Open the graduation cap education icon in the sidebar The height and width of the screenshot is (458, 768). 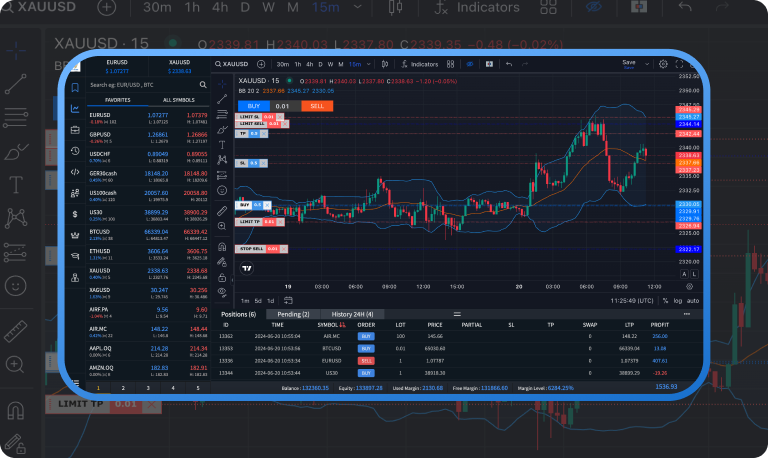click(x=75, y=256)
